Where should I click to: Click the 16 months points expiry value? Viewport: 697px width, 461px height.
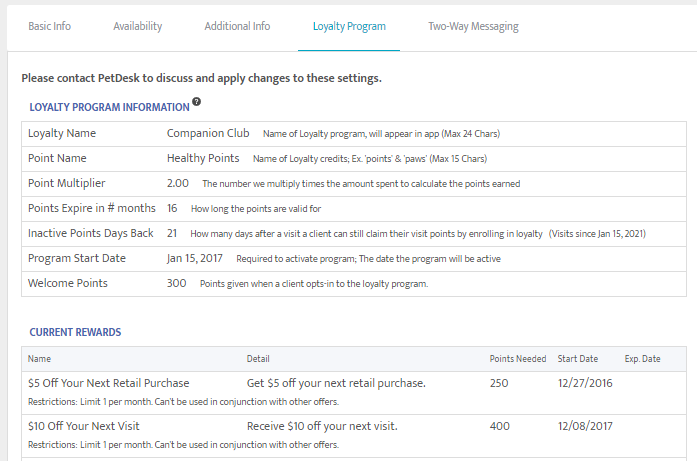pos(172,208)
